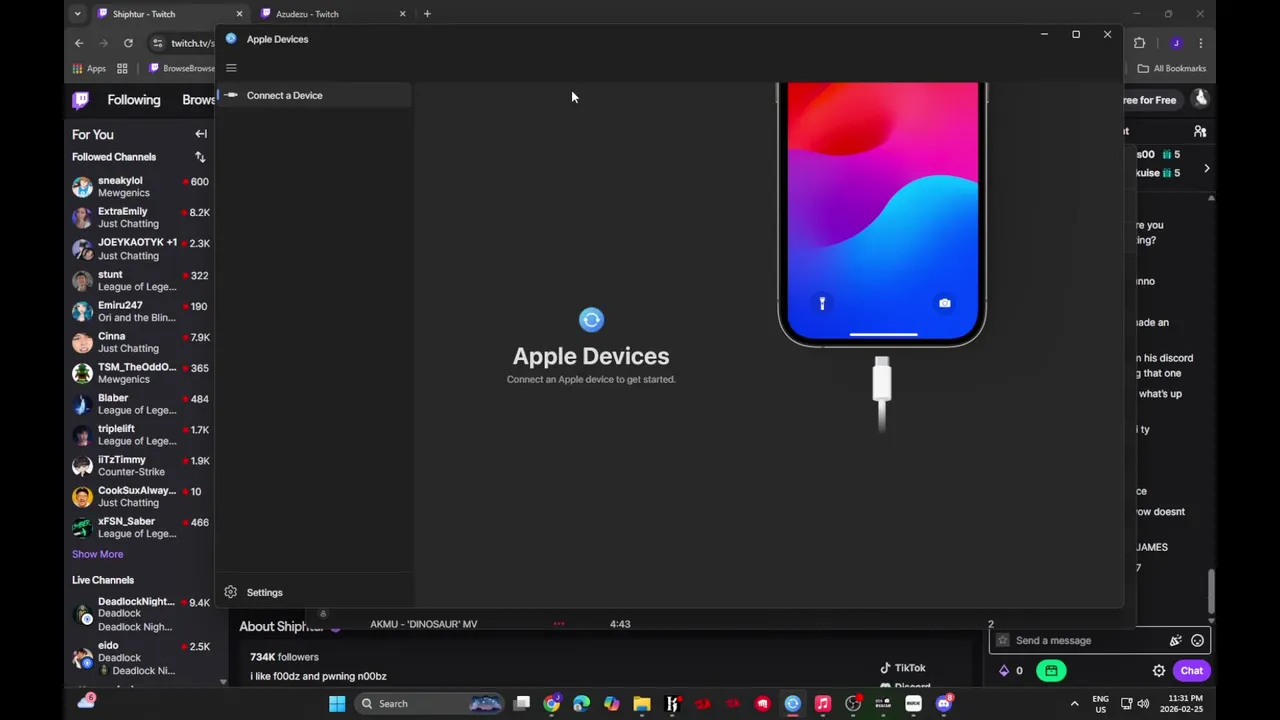Open xFSN_Saber channel in Twitch sidebar

140,527
